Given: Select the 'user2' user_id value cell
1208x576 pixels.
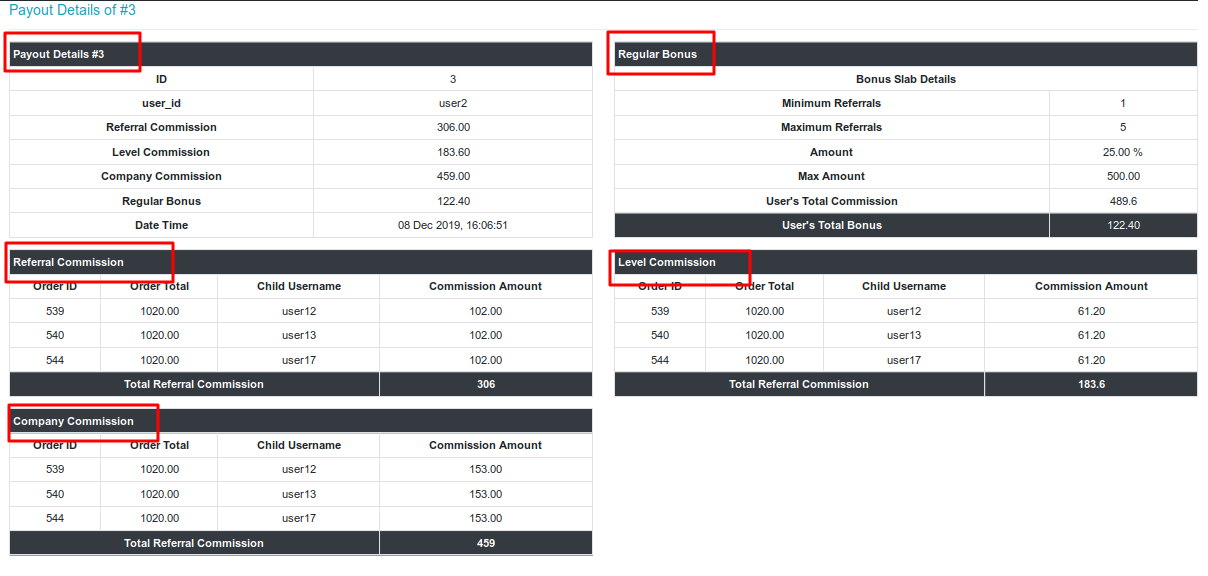Looking at the screenshot, I should pos(453,103).
